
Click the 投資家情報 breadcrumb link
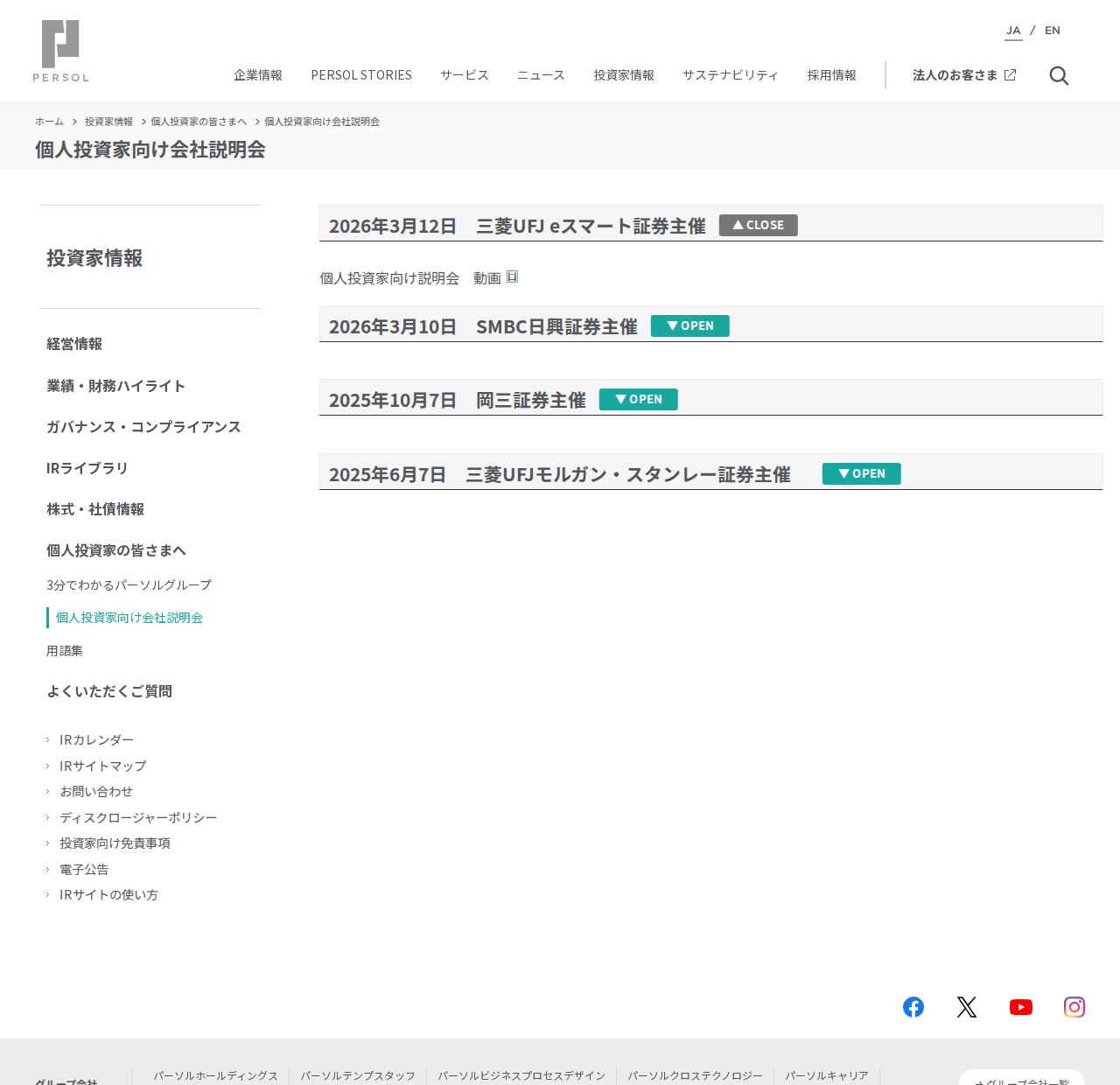coord(108,122)
